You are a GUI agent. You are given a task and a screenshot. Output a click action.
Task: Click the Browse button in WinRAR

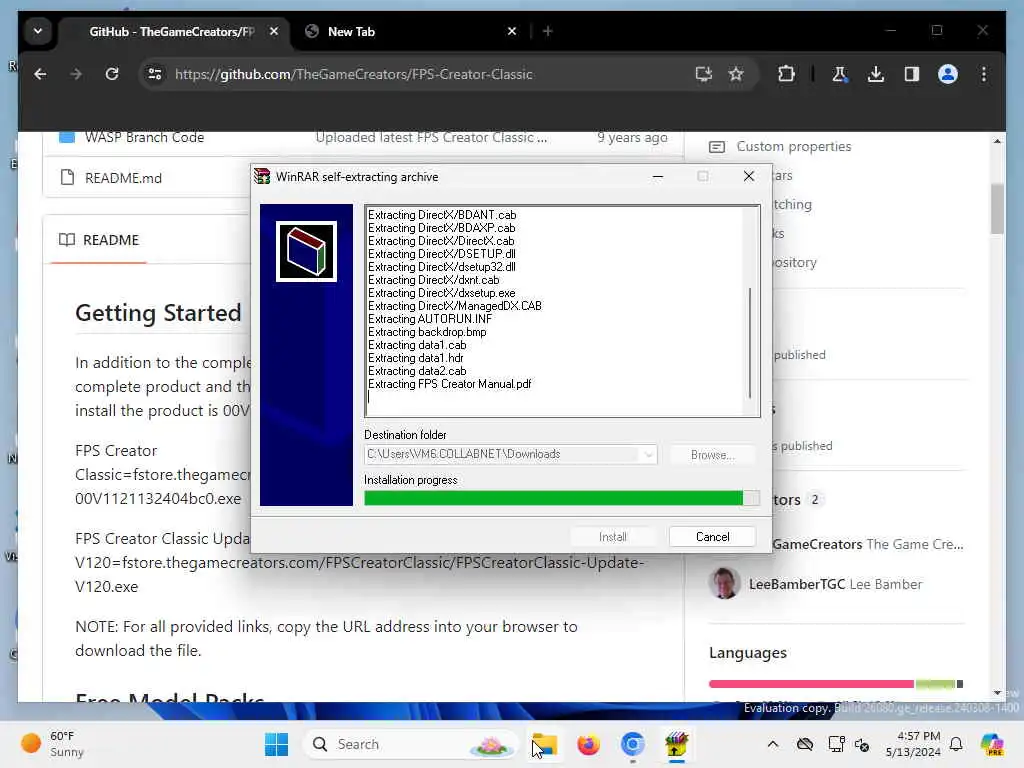tap(712, 455)
